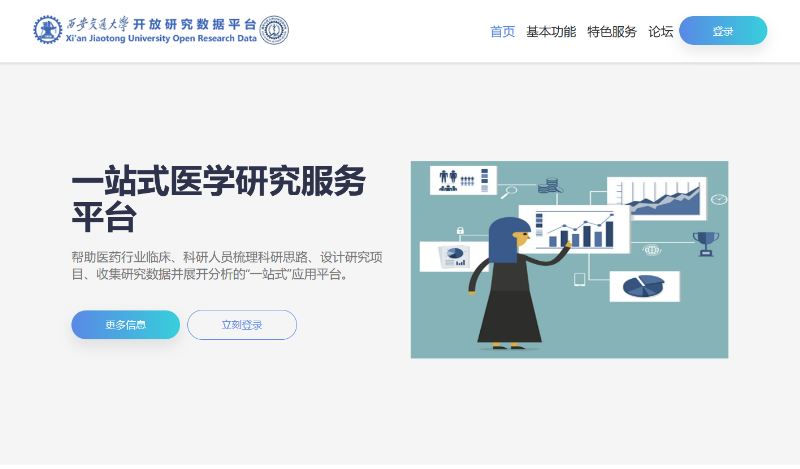Click the magnifying glass icon in illustration
The height and width of the screenshot is (469, 800).
pyautogui.click(x=510, y=190)
